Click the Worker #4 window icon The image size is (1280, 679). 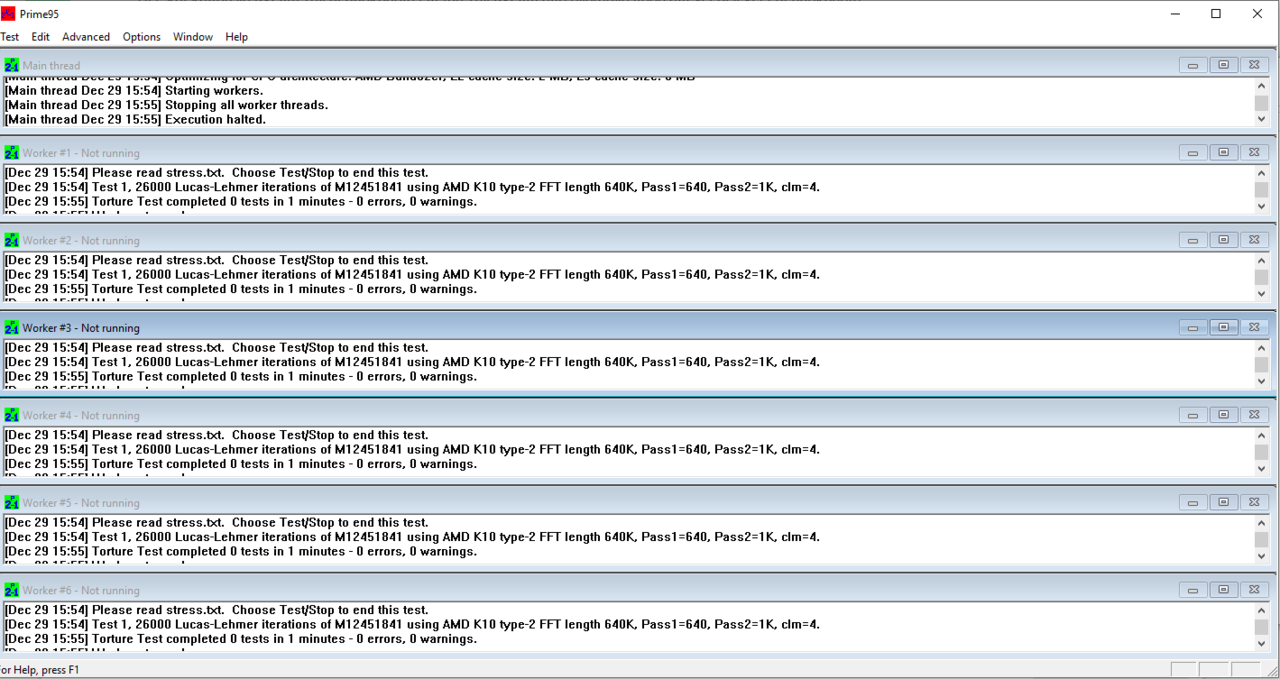click(x=11, y=415)
